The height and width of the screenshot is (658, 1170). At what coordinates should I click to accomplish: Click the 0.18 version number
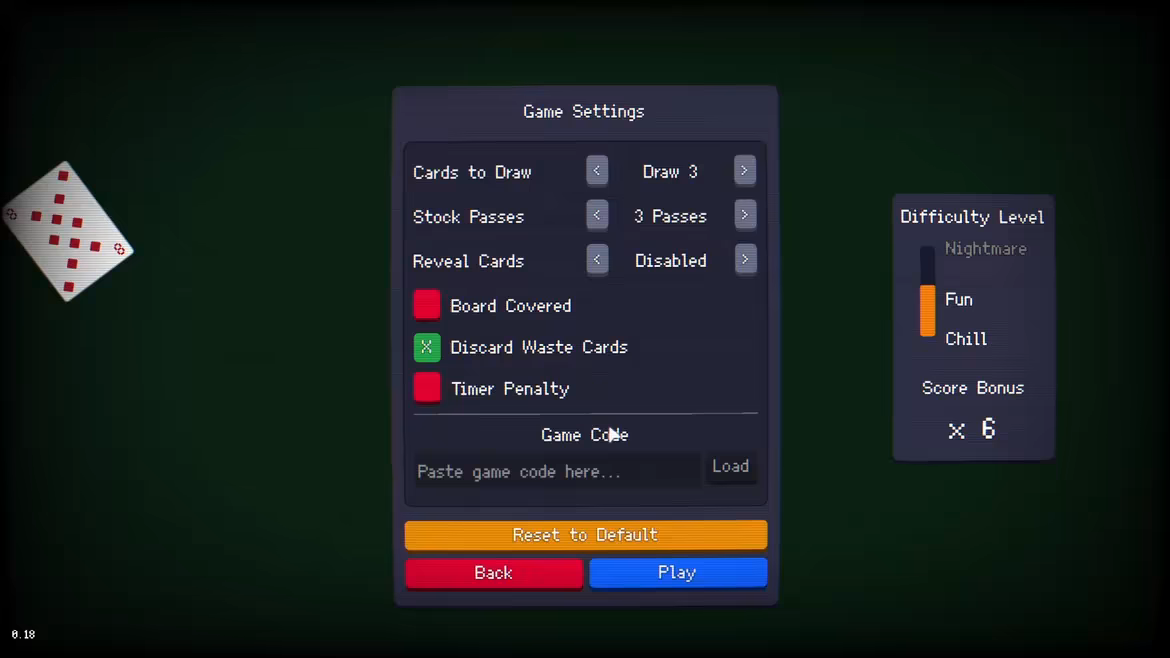23,634
